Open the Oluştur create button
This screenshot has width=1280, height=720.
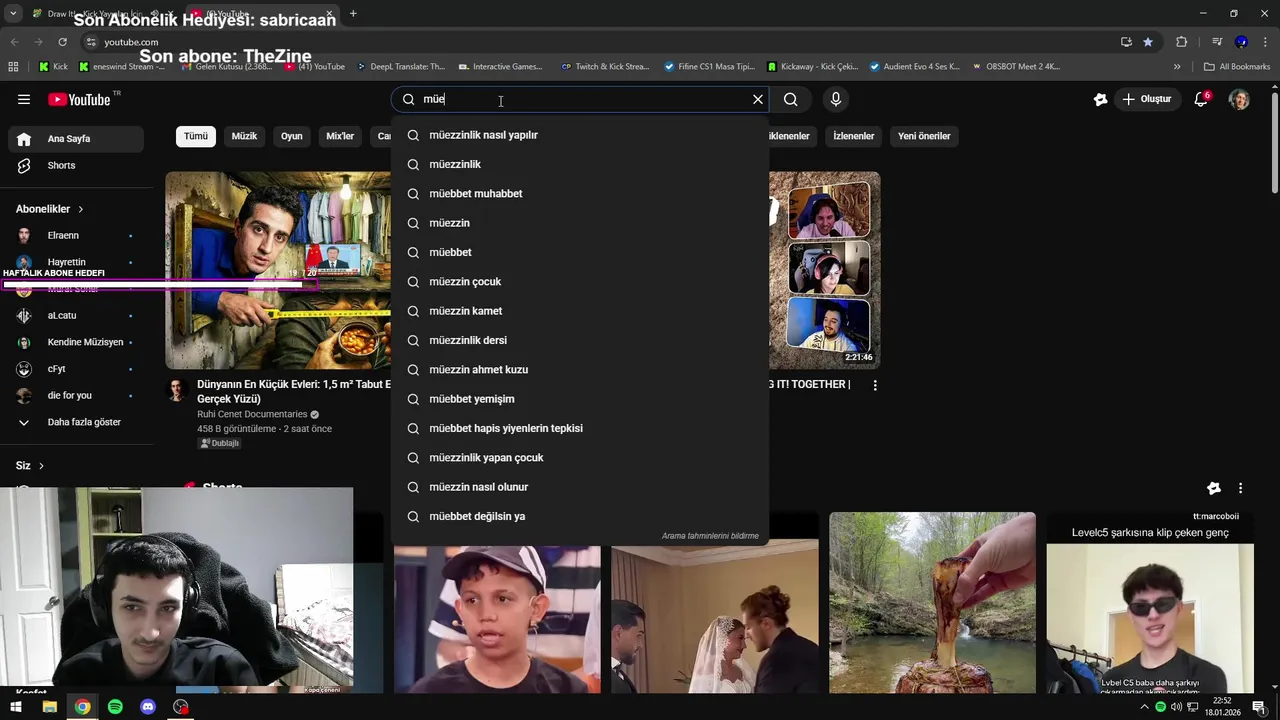point(1147,99)
